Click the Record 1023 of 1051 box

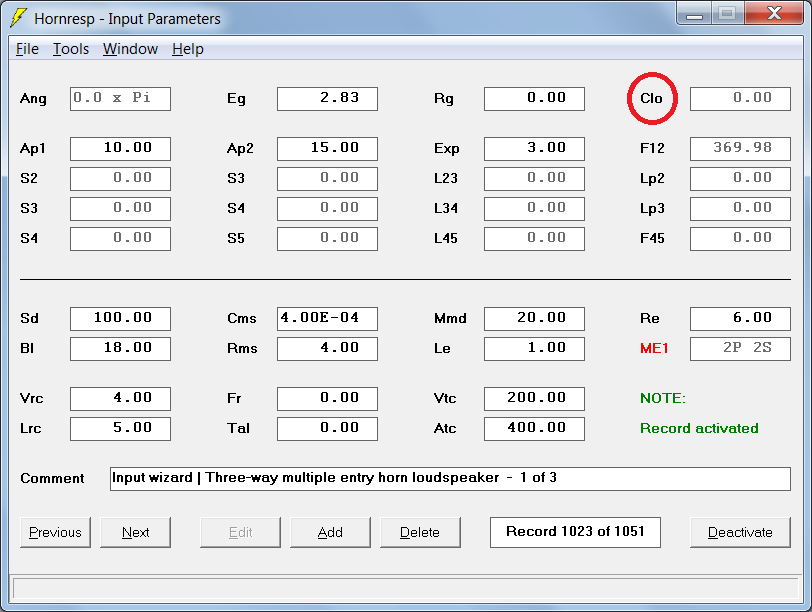[x=575, y=532]
